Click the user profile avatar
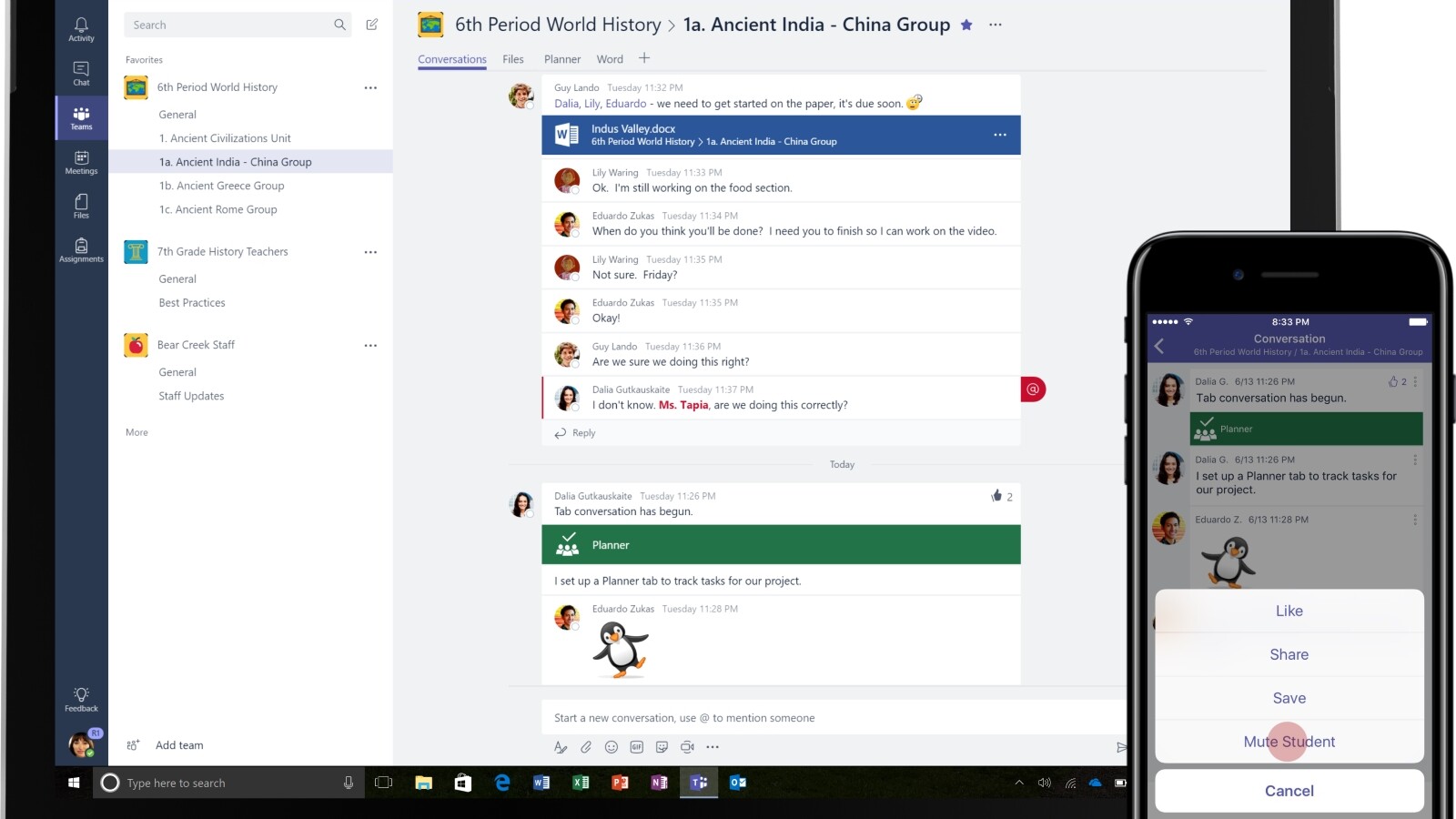 81,745
